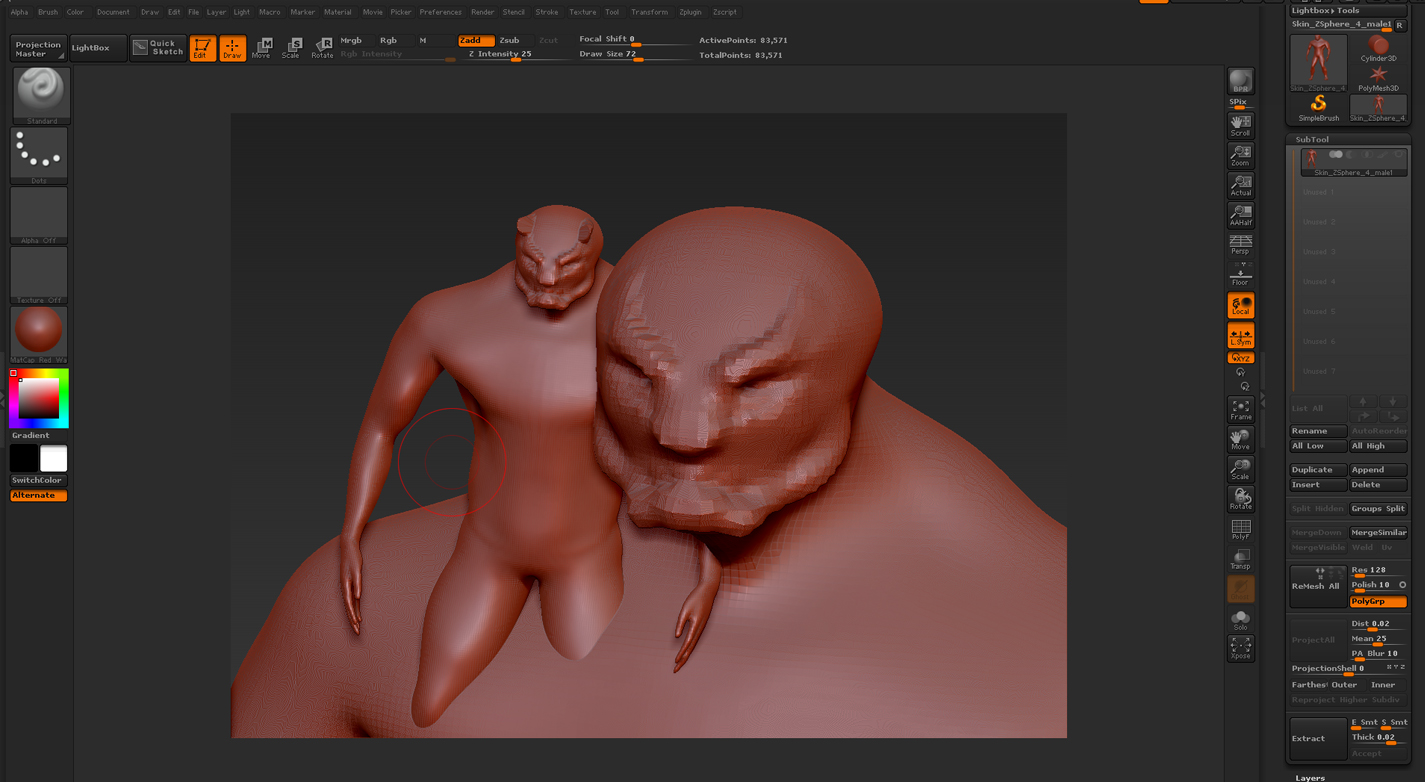Viewport: 1425px width, 782px height.
Task: Open the Tool menu
Action: 612,11
